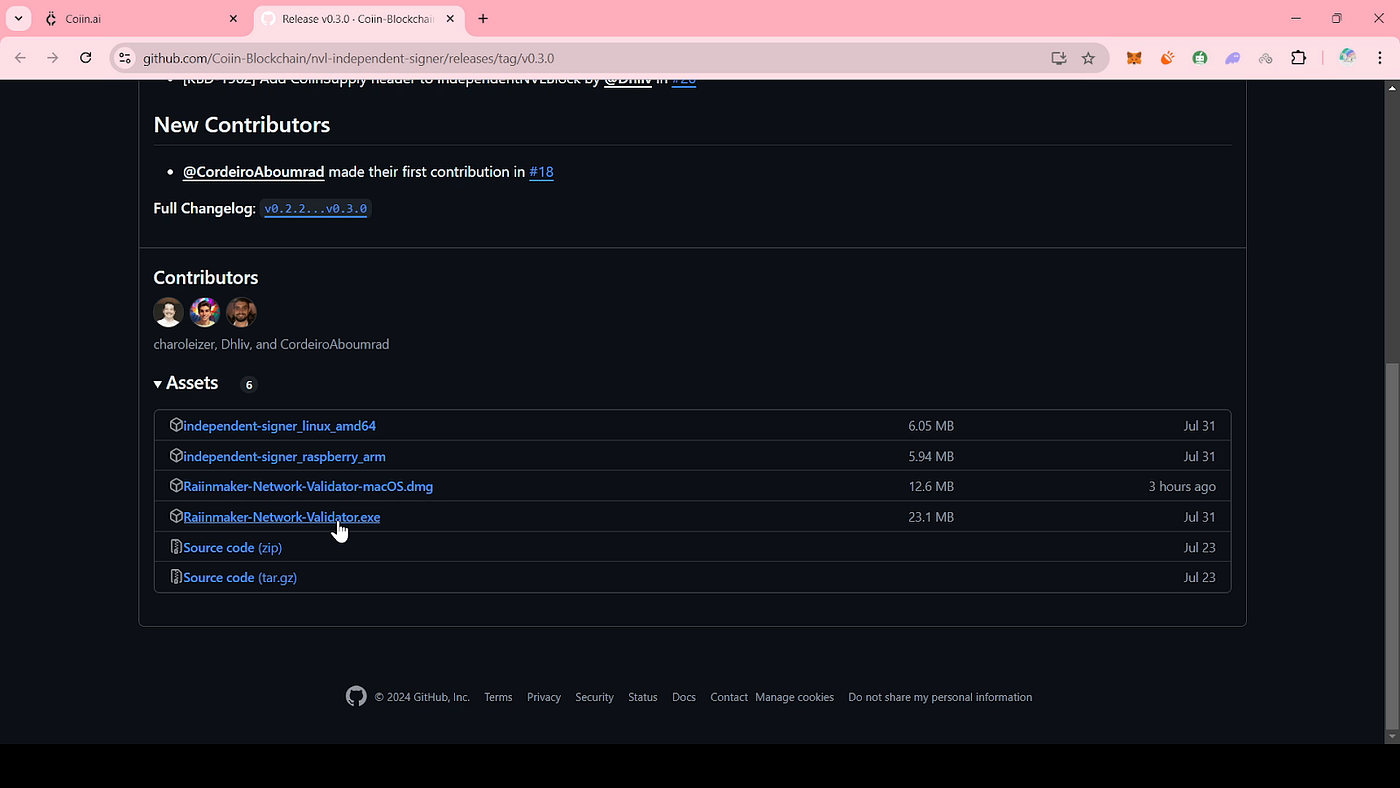This screenshot has width=1400, height=788.
Task: Click zip file icon for Source code (zip)
Action: [x=176, y=546]
